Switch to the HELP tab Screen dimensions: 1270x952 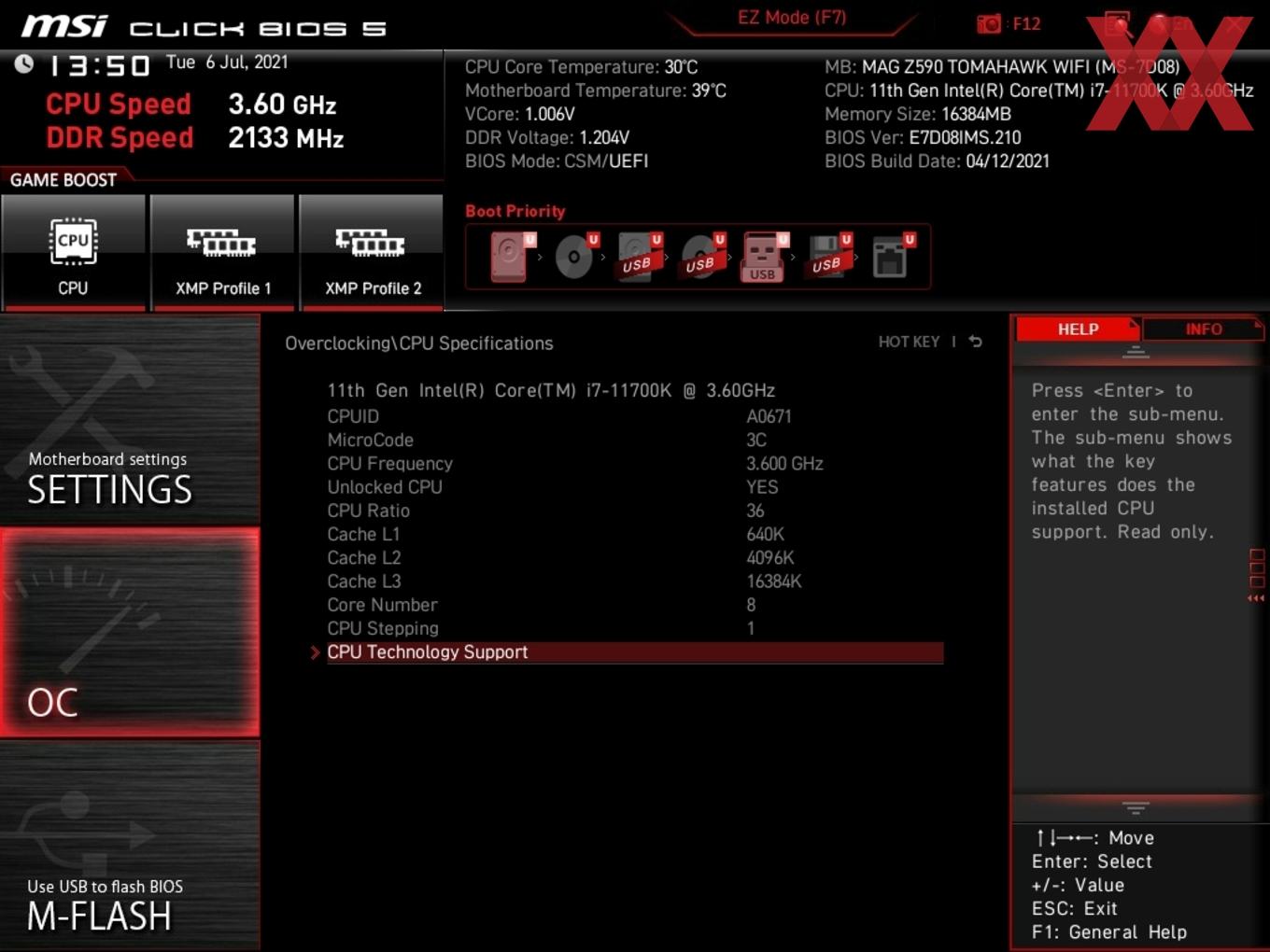1078,329
